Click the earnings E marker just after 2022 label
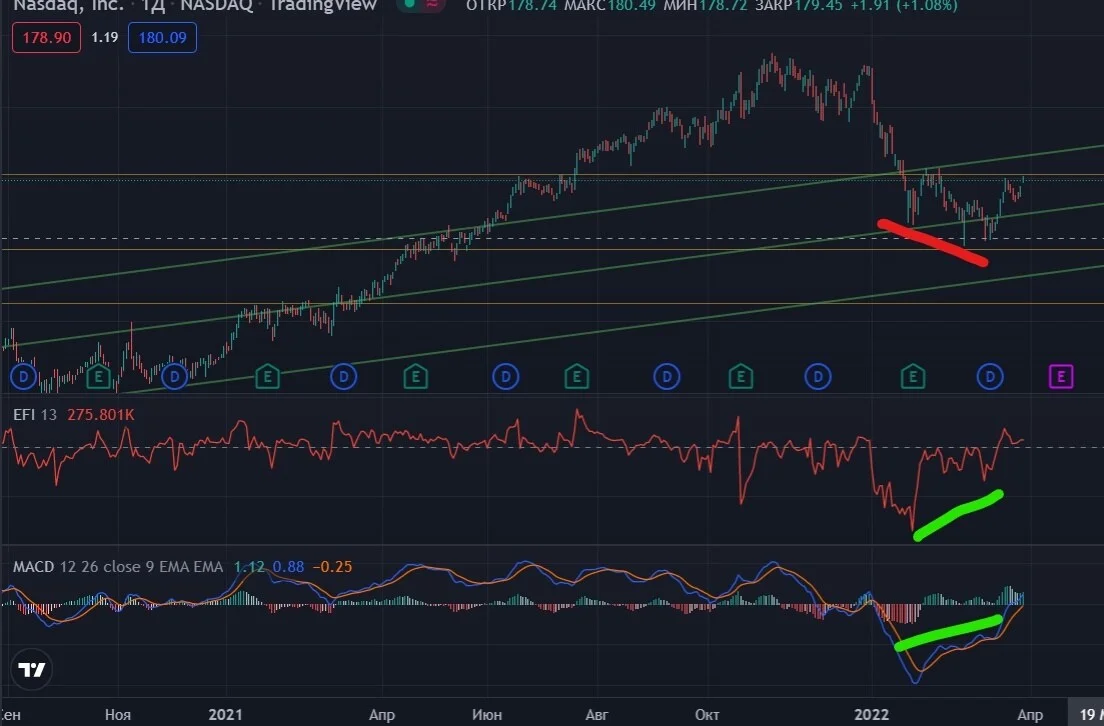The image size is (1104, 726). [x=913, y=377]
